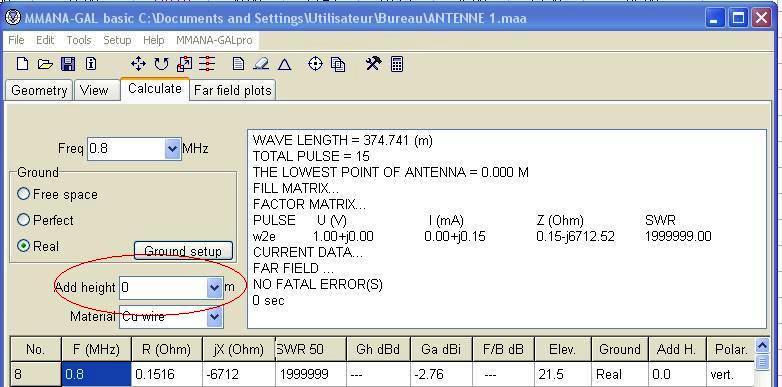
Task: Click the -6712 reactance cell
Action: point(239,374)
